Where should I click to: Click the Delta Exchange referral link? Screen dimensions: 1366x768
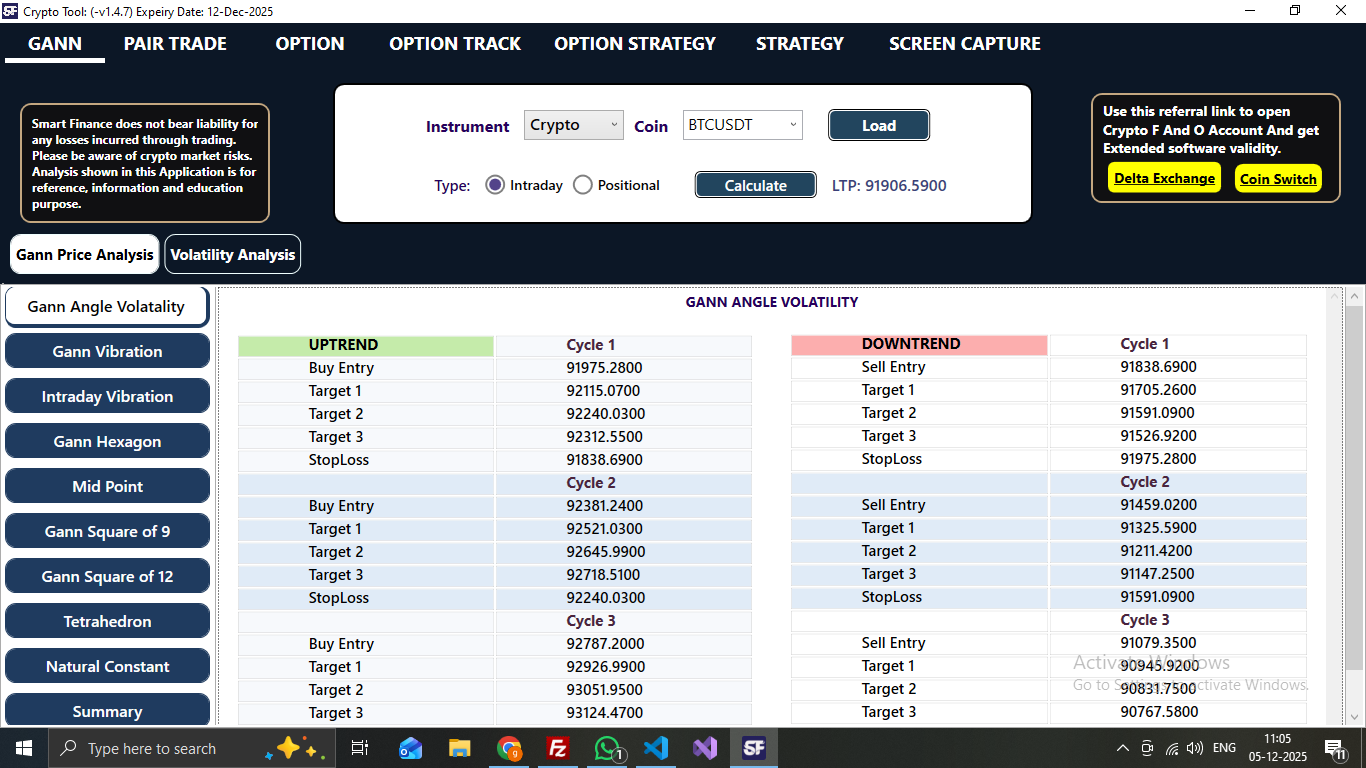pyautogui.click(x=1163, y=178)
